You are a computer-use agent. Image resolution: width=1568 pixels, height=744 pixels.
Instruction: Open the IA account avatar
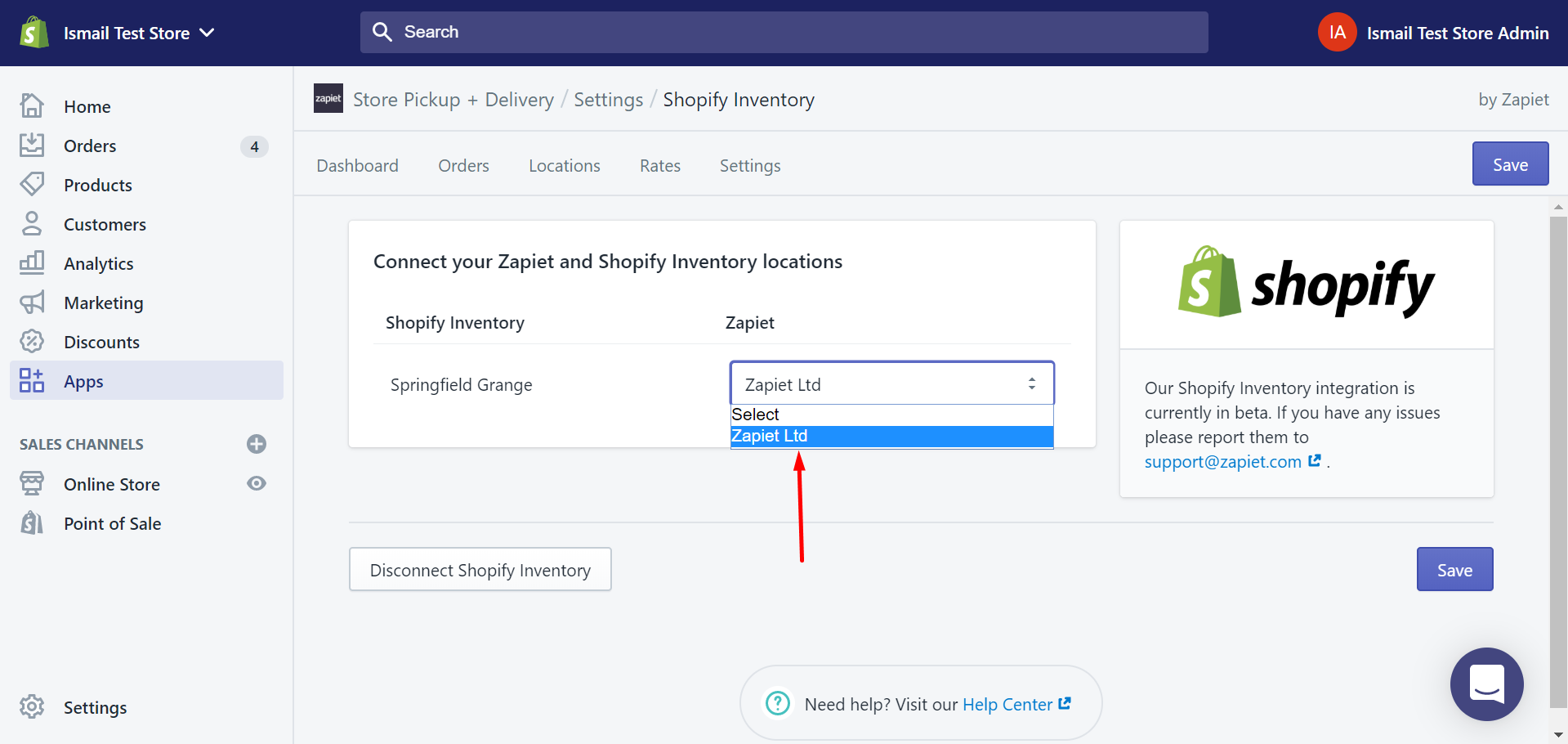1337,33
